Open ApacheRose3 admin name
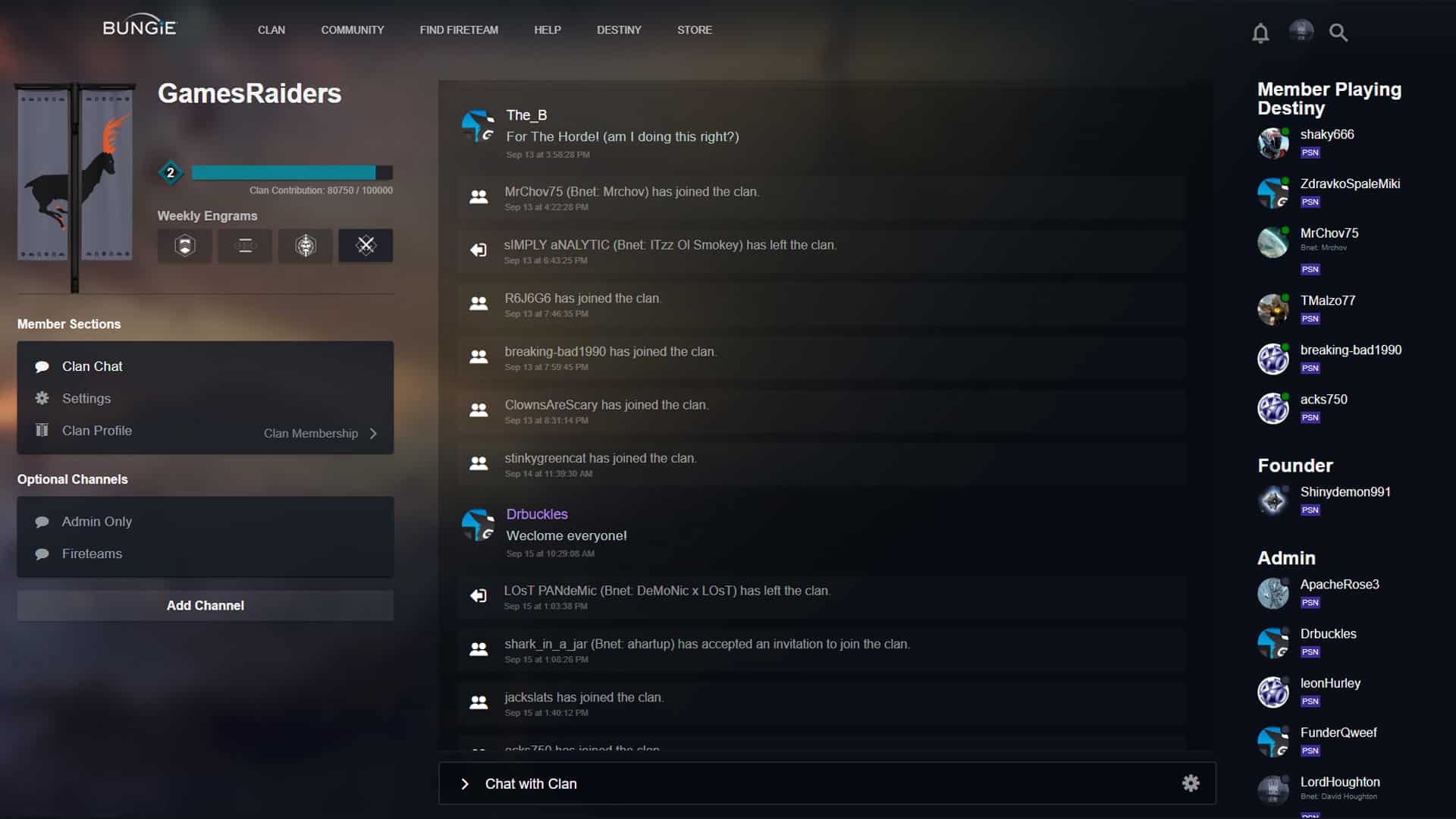The width and height of the screenshot is (1456, 819). click(1339, 585)
